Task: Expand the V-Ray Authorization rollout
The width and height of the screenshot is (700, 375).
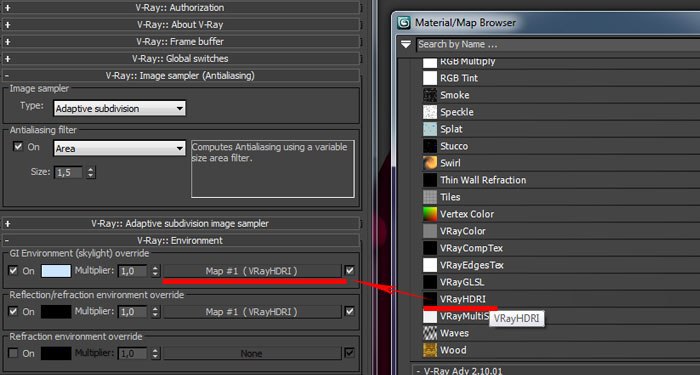Action: 181,8
